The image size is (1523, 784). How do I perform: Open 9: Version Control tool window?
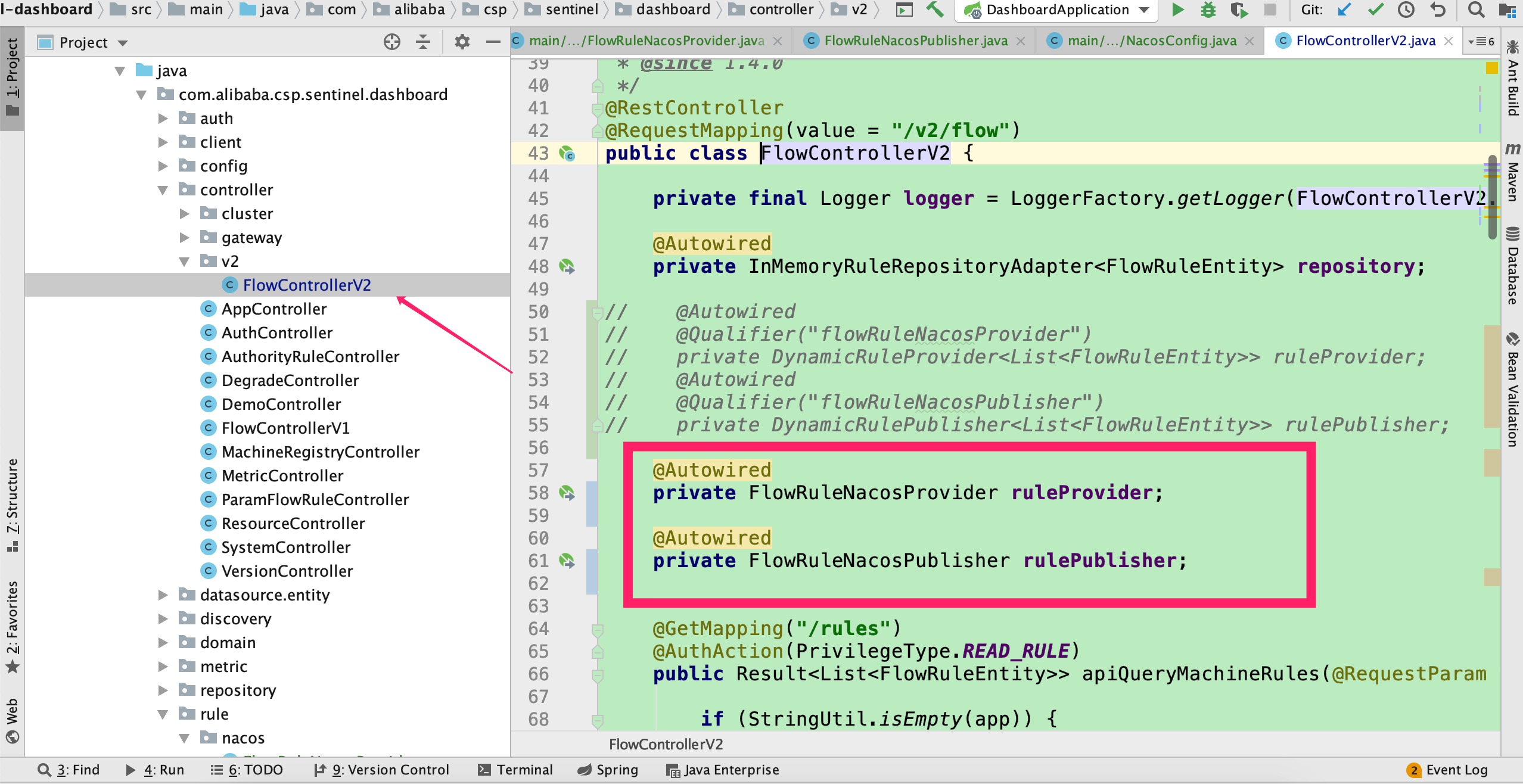point(381,770)
